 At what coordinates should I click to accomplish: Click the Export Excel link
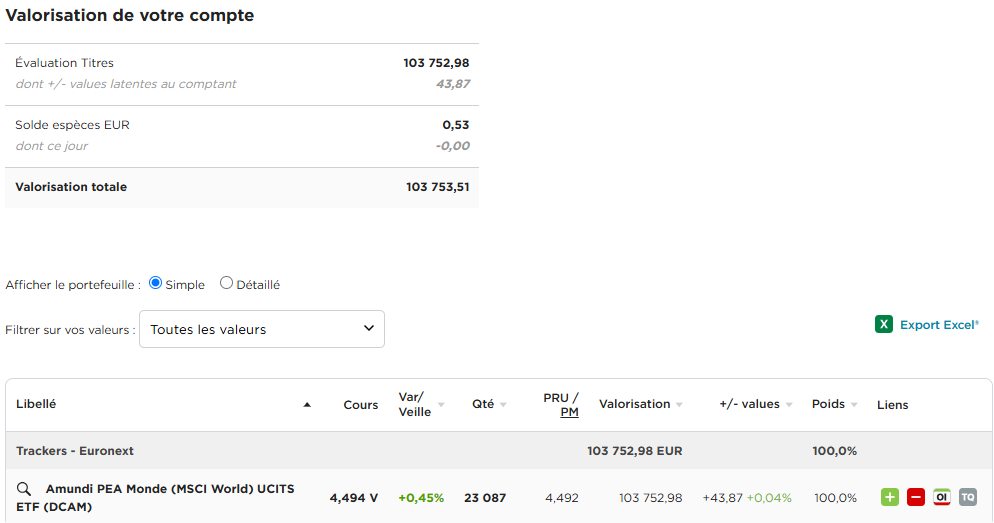coord(939,325)
